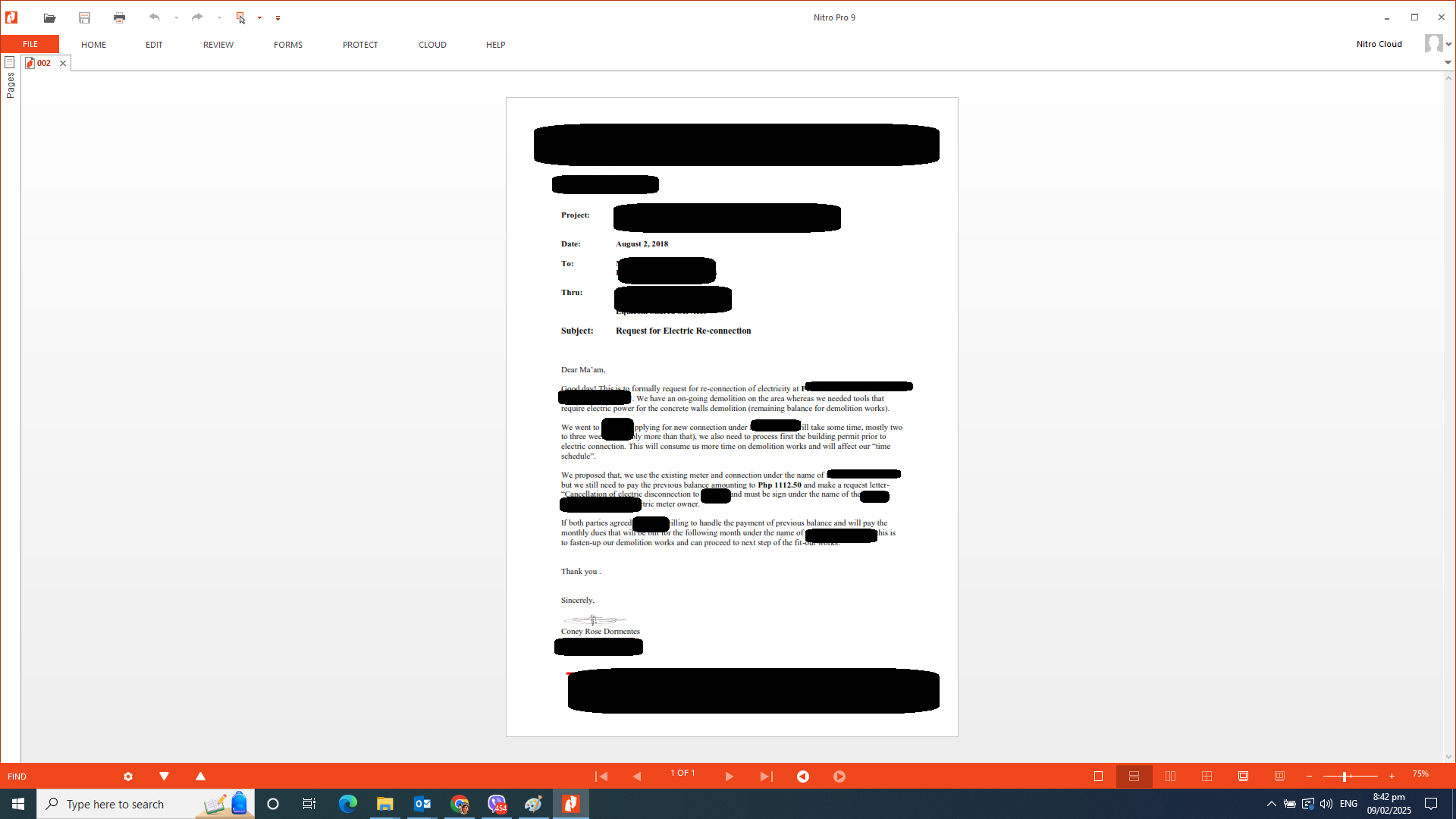Expand the Undo history dropdown

pyautogui.click(x=176, y=17)
